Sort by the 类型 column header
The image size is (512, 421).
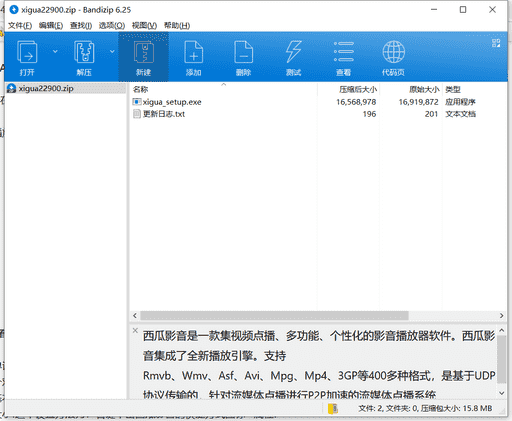[x=453, y=89]
